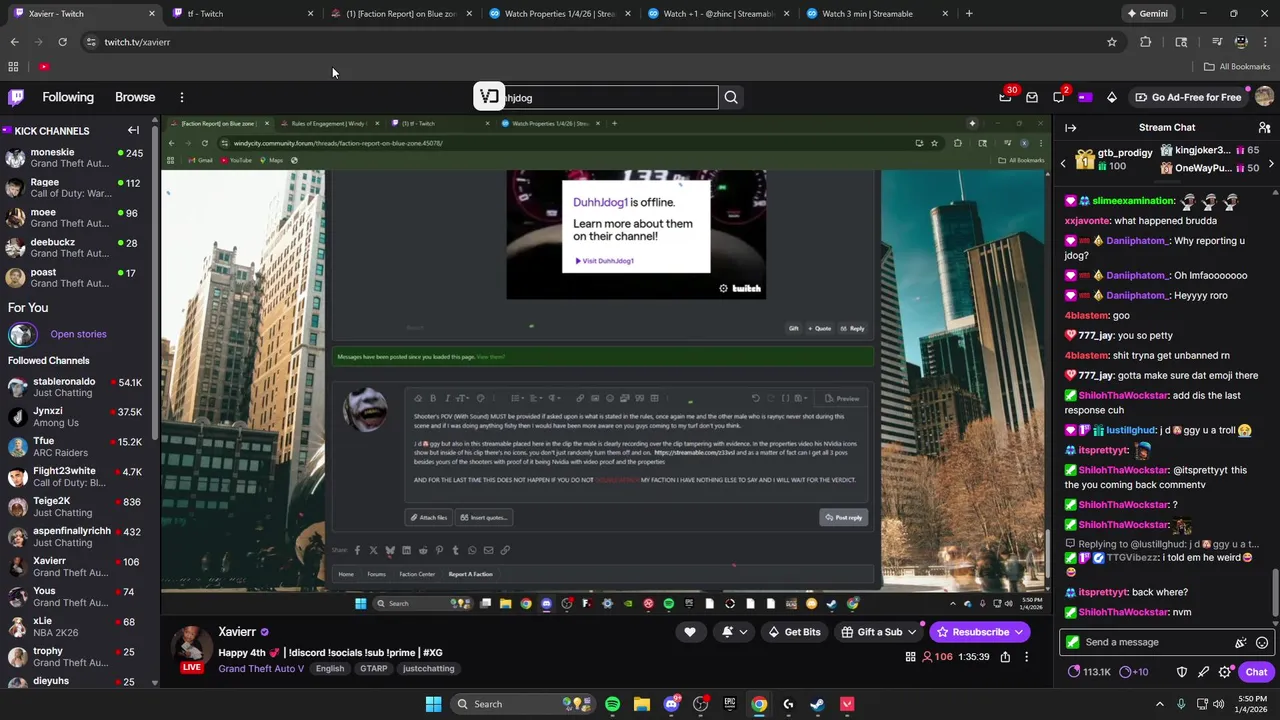Viewport: 1280px width, 720px height.
Task: Switch to Watch 3 min Streamable tab
Action: (x=875, y=14)
